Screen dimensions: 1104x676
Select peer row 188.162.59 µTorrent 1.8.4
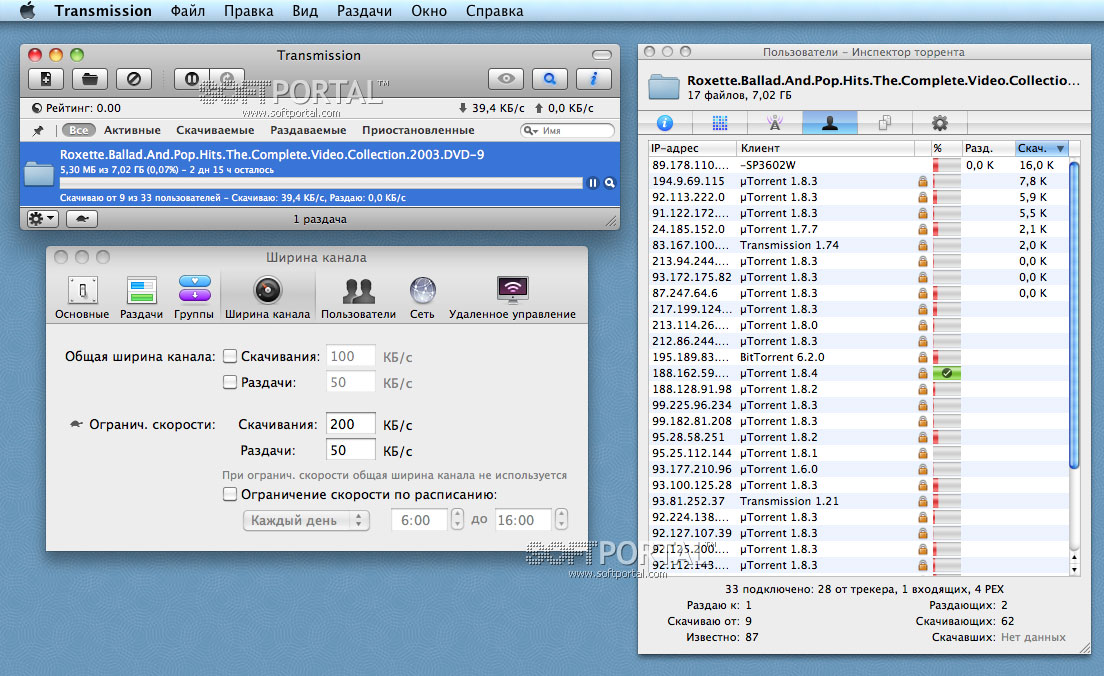click(858, 373)
